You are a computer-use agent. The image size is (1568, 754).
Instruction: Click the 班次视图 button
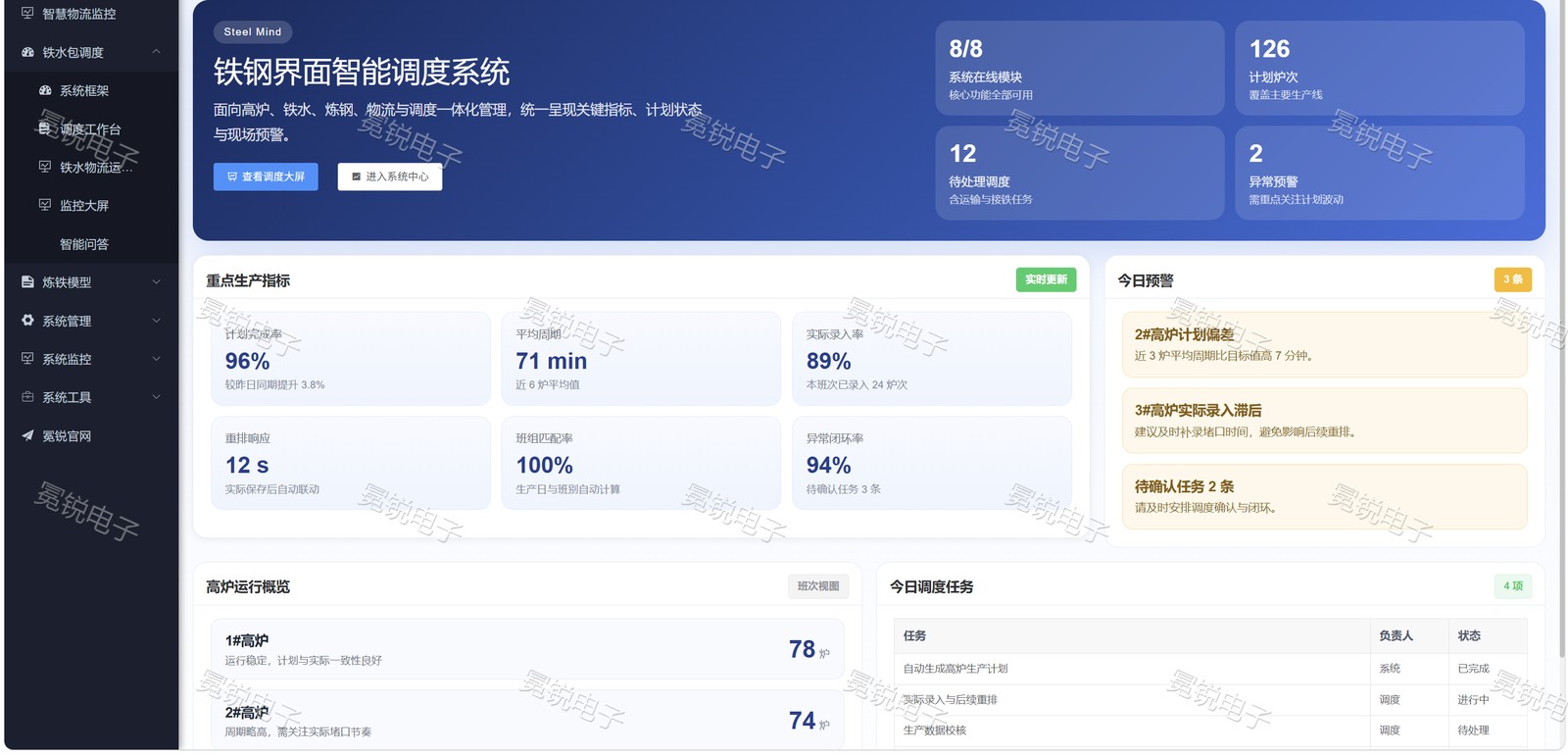pos(818,586)
